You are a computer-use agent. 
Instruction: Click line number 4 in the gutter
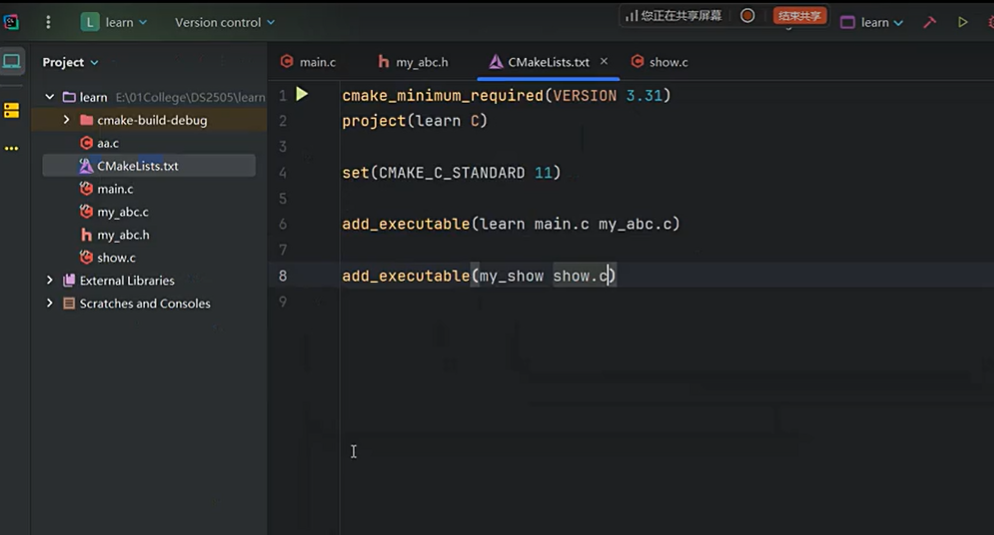pyautogui.click(x=283, y=172)
